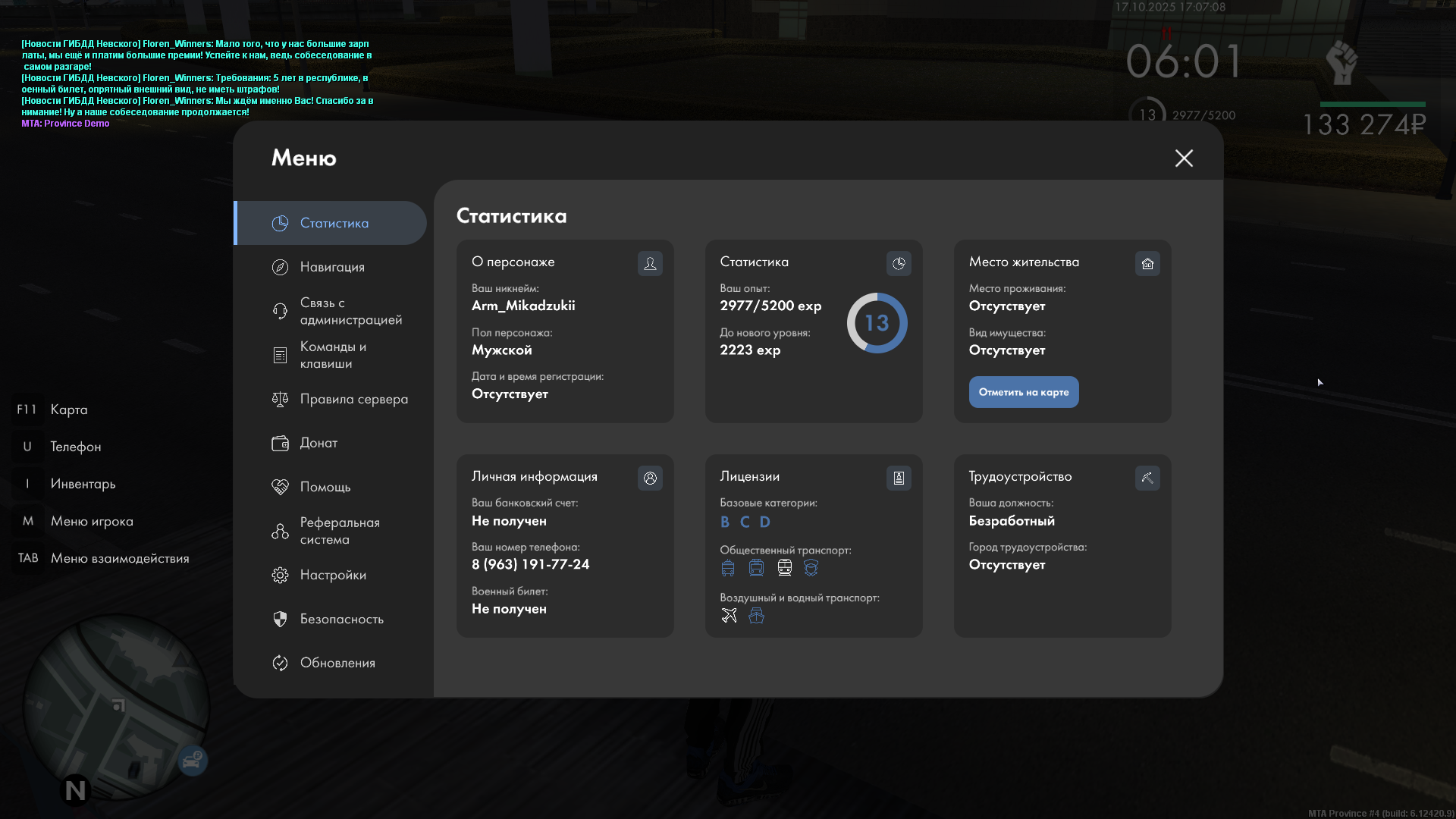The height and width of the screenshot is (819, 1456).
Task: Open Правила сервера section
Action: coord(353,399)
